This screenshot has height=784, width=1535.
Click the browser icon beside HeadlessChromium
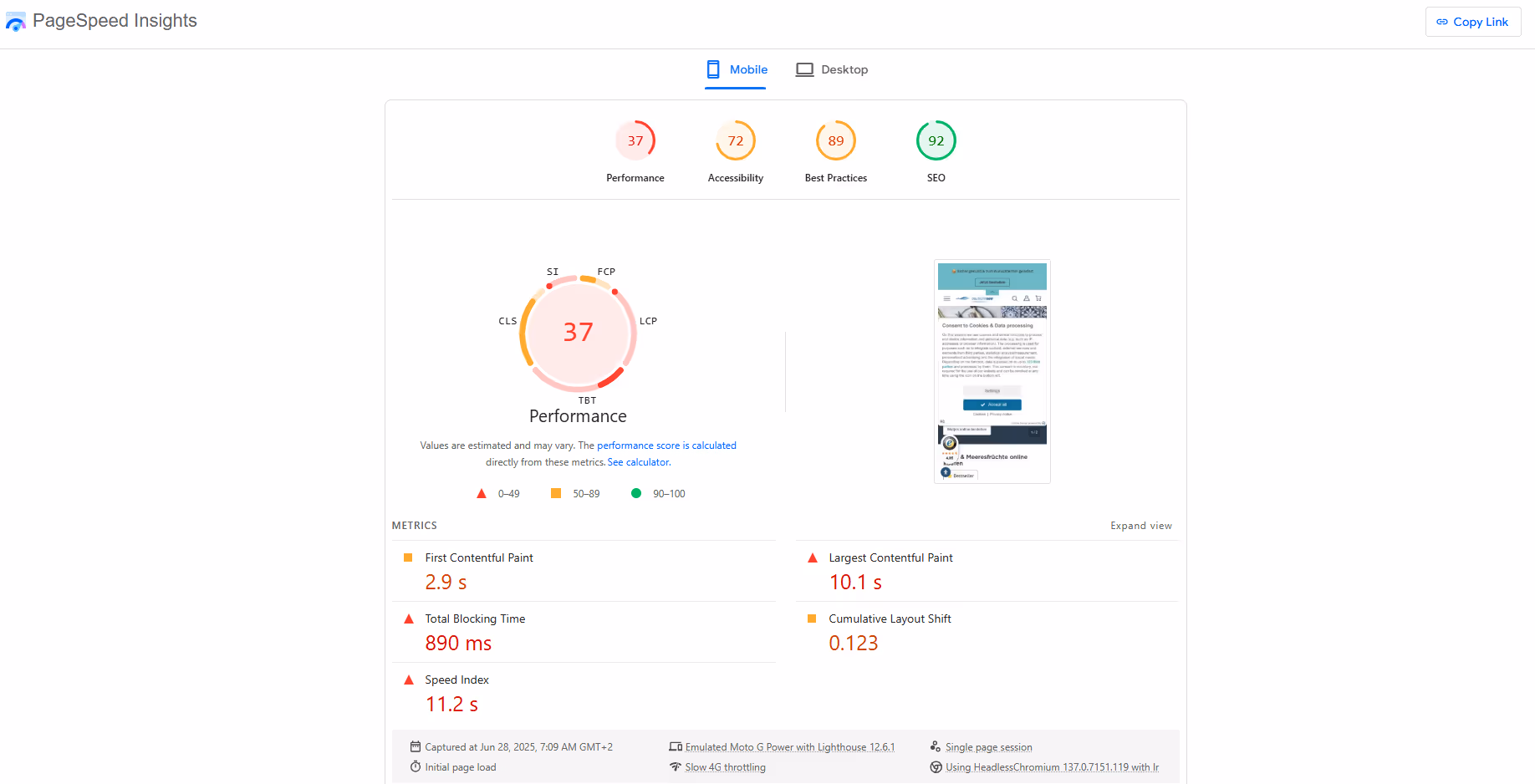coord(936,766)
